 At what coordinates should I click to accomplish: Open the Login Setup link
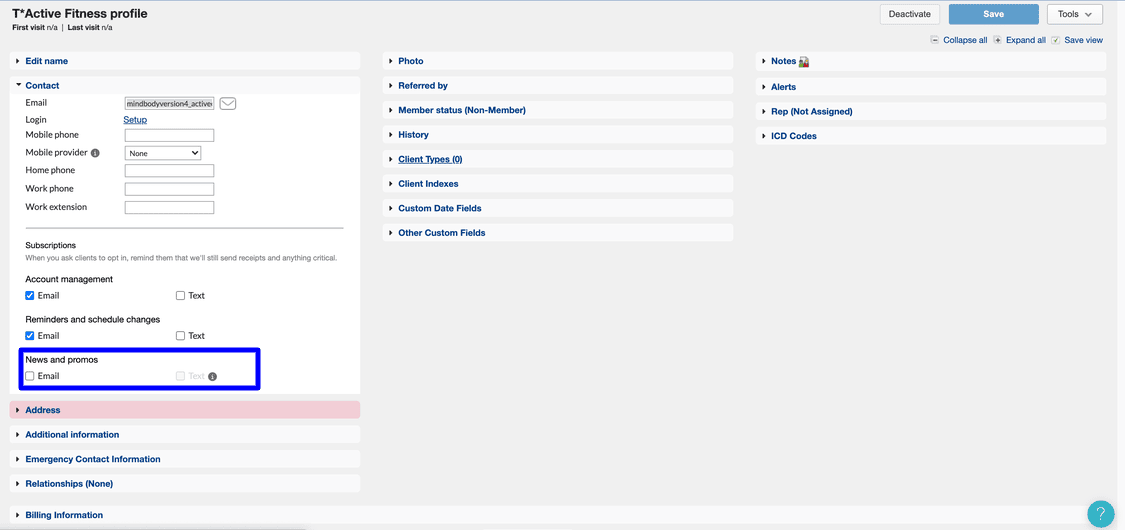pos(135,120)
